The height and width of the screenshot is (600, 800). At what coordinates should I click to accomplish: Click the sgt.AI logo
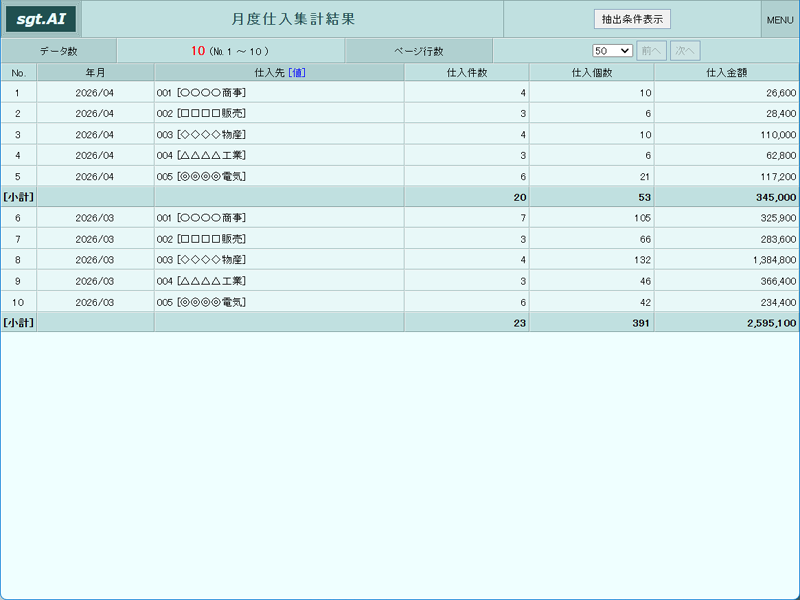point(41,19)
